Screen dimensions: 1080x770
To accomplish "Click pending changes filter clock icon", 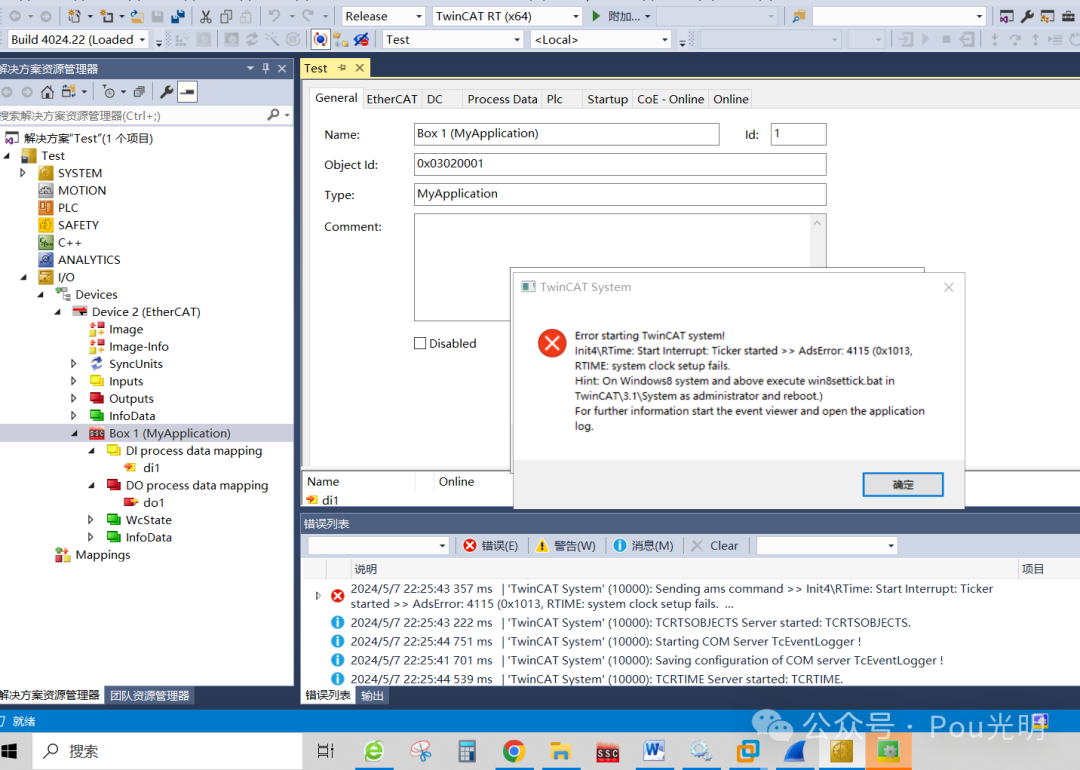I will point(109,92).
